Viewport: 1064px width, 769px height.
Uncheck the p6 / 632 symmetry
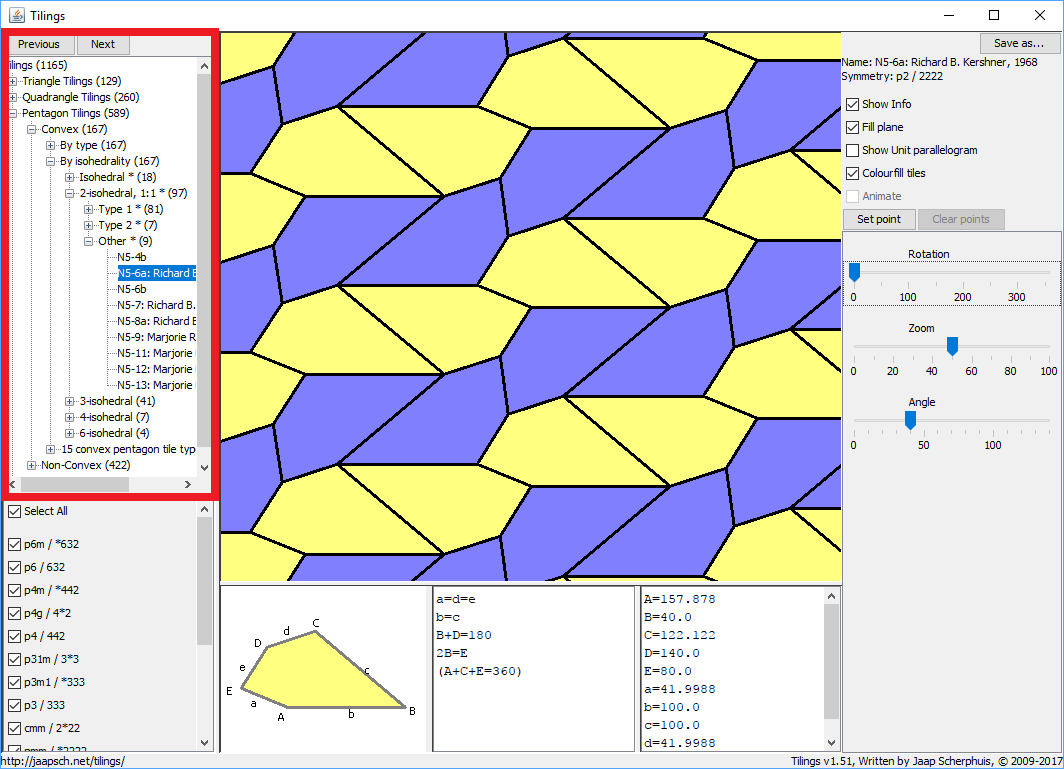coord(14,567)
